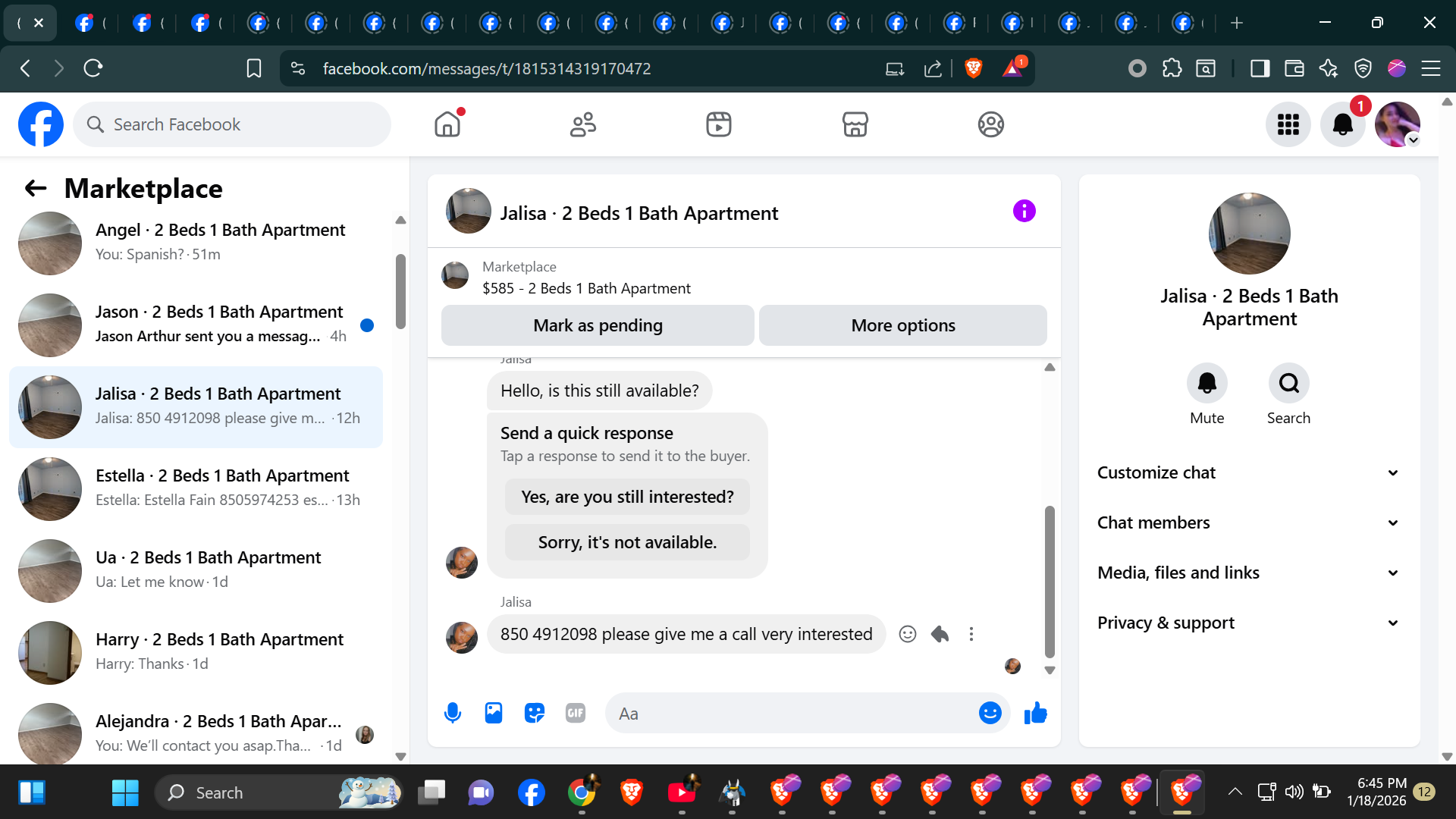Click Mark as pending button
Viewport: 1456px width, 819px height.
598,325
